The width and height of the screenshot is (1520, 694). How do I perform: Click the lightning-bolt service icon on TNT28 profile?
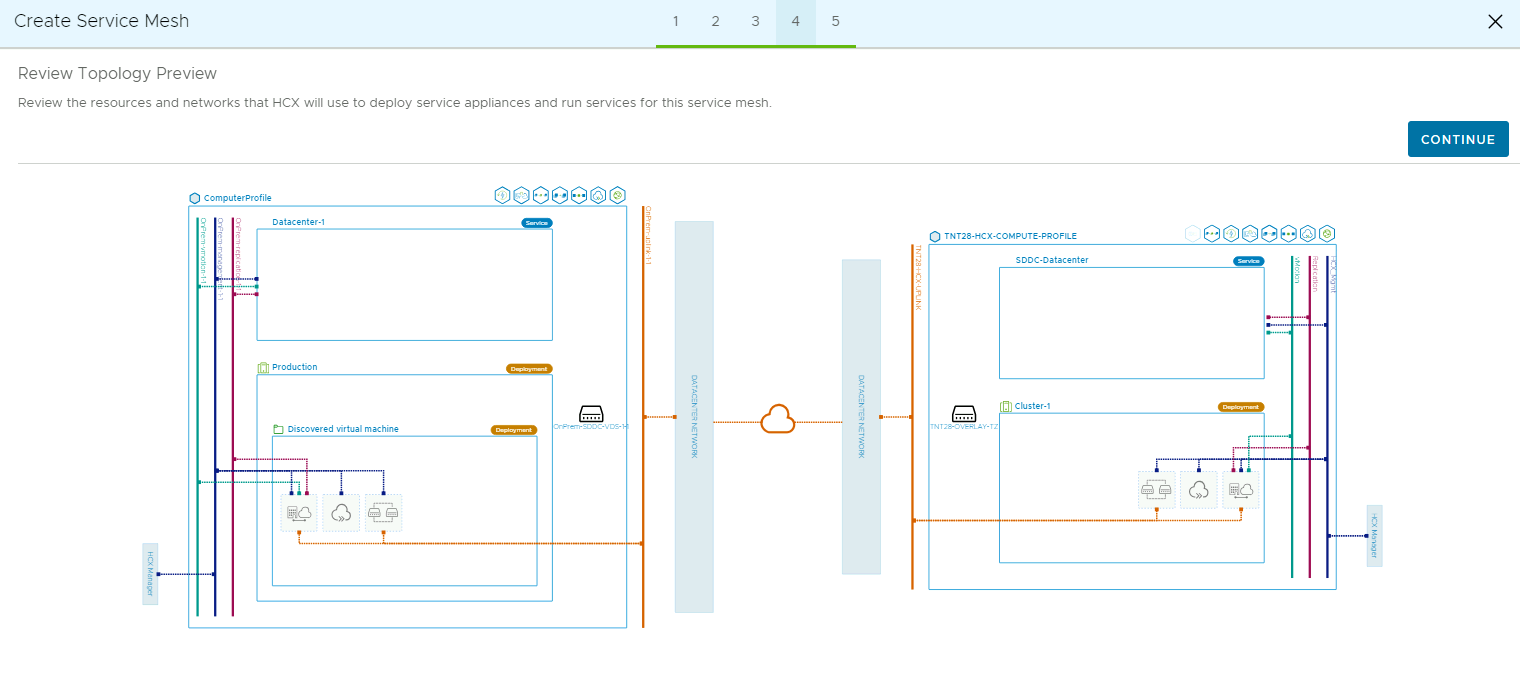(1231, 234)
